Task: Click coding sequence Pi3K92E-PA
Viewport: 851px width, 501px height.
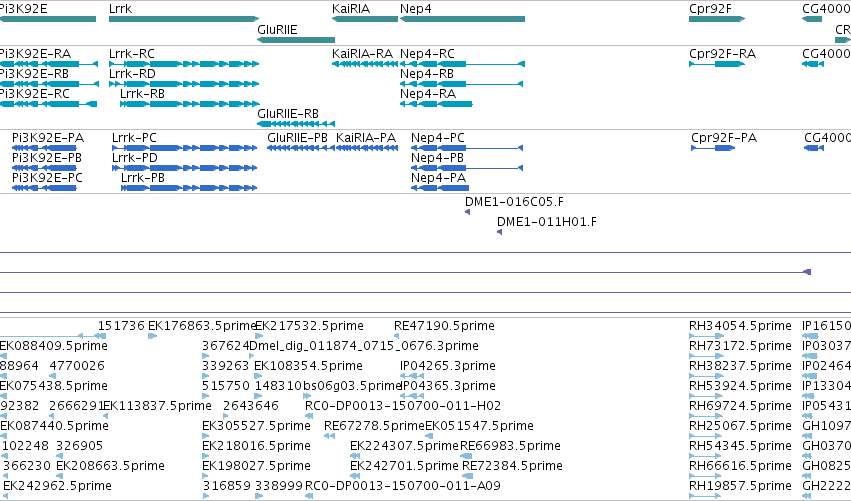Action: [x=44, y=148]
